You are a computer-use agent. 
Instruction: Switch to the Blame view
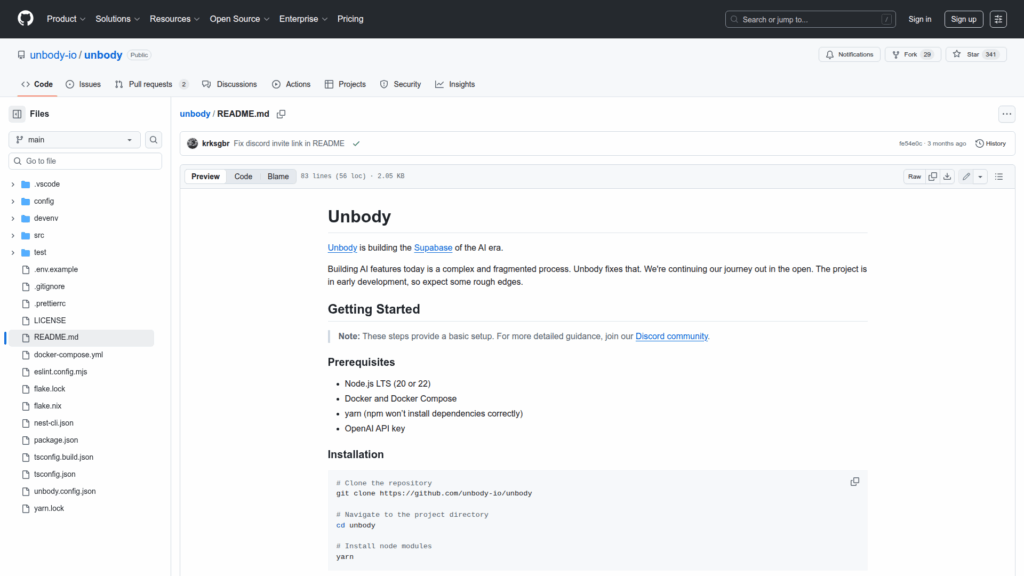[x=278, y=176]
